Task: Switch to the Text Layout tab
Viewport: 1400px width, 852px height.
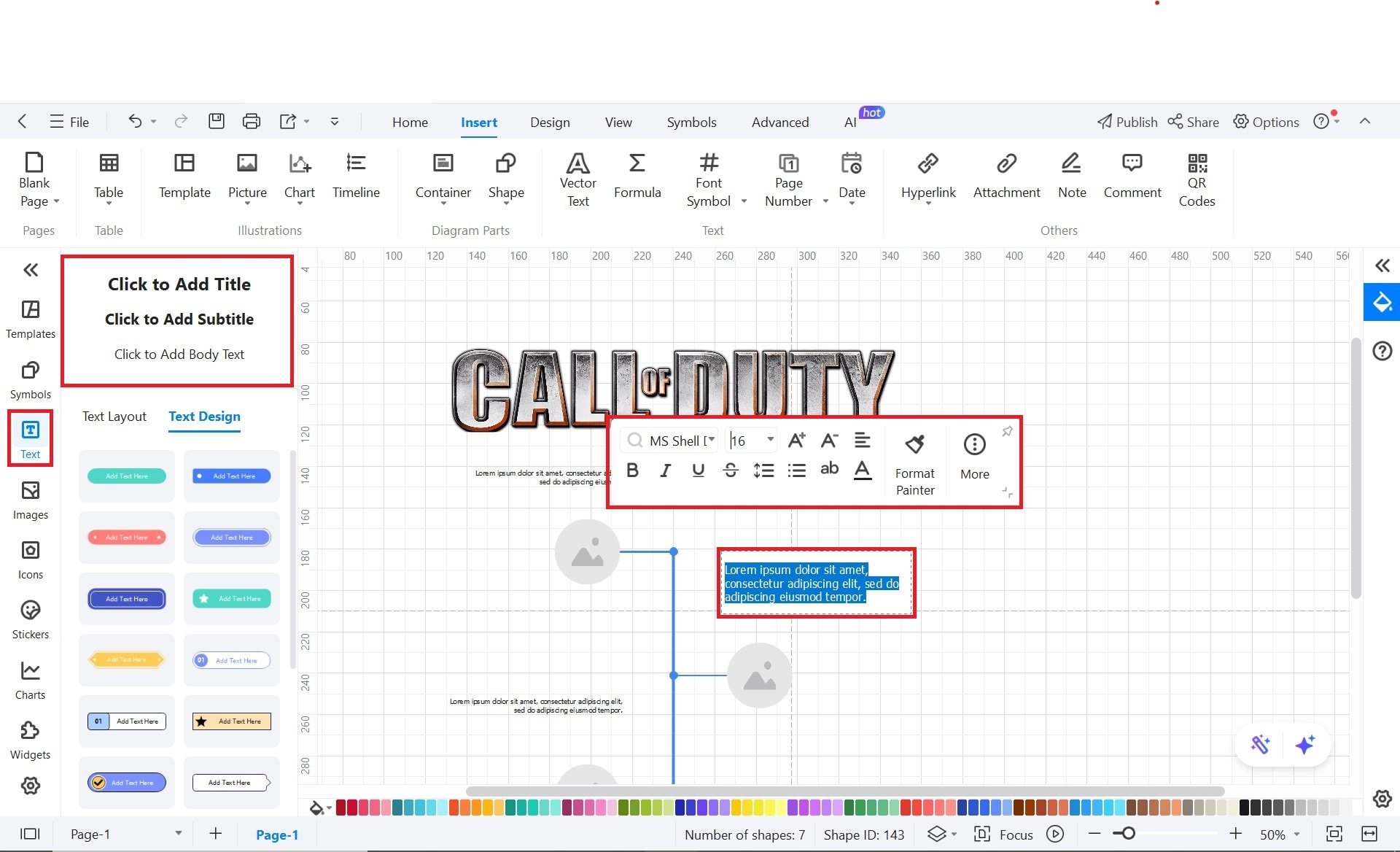Action: [x=114, y=416]
